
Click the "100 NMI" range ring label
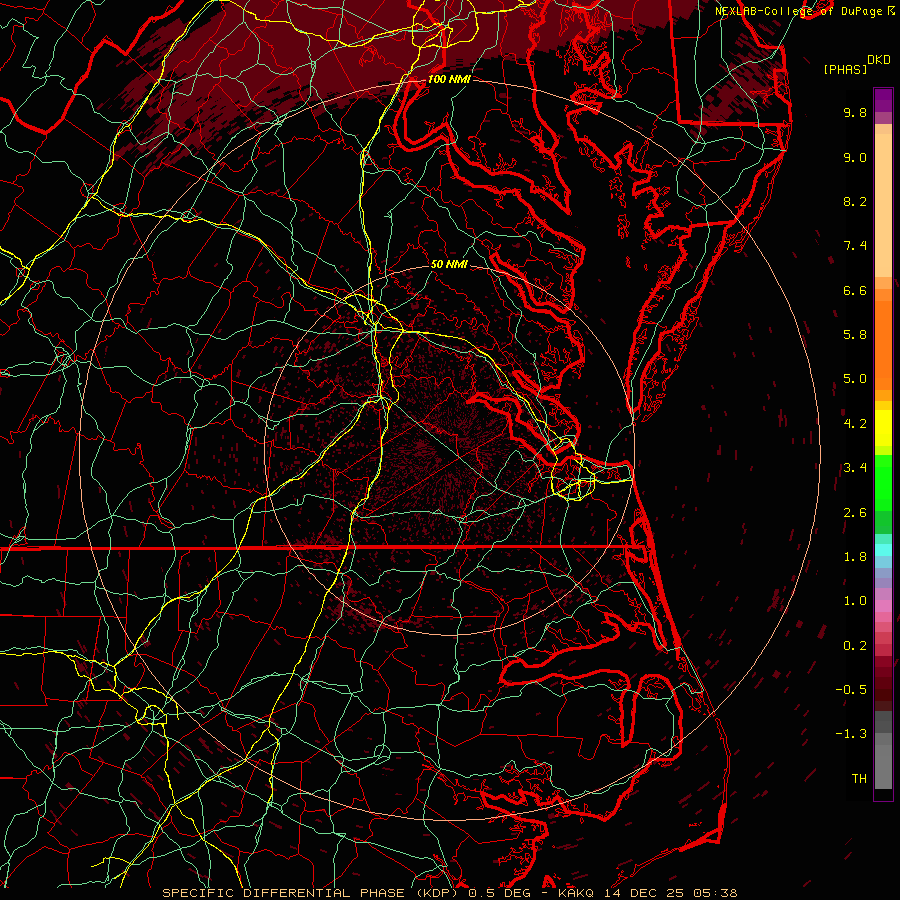[449, 79]
